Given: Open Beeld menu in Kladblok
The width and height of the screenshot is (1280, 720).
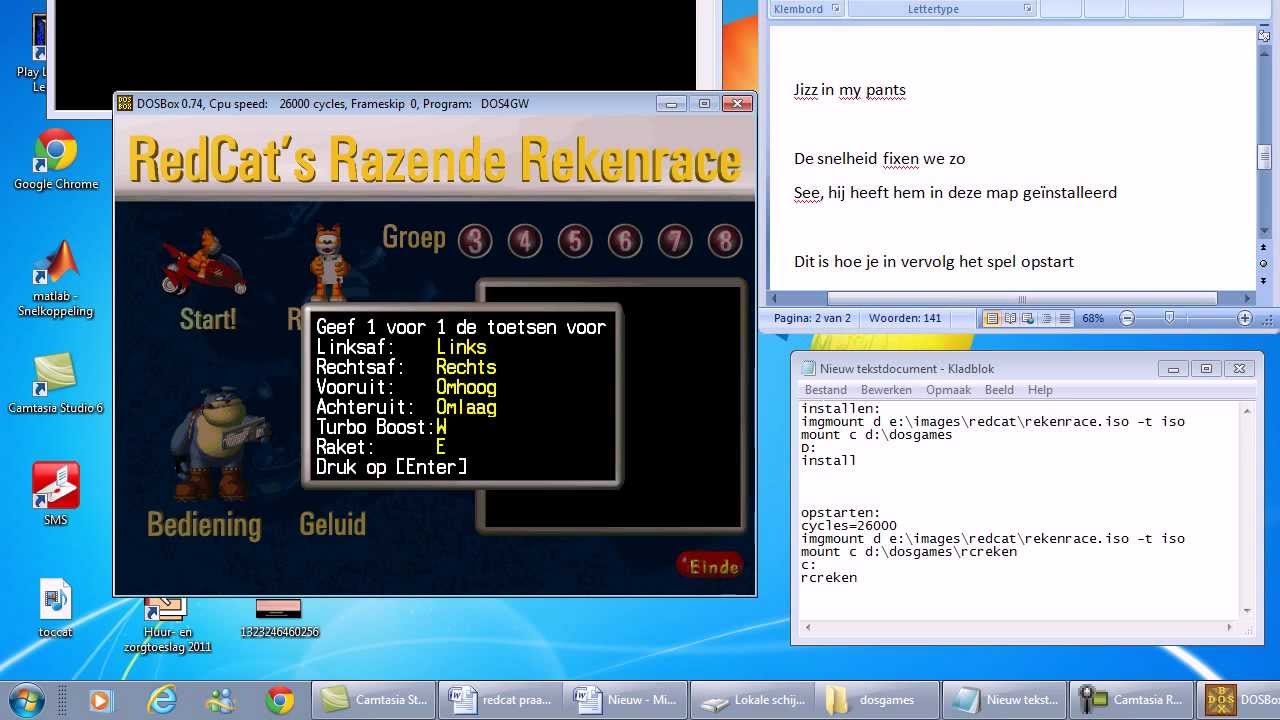Looking at the screenshot, I should (x=999, y=390).
